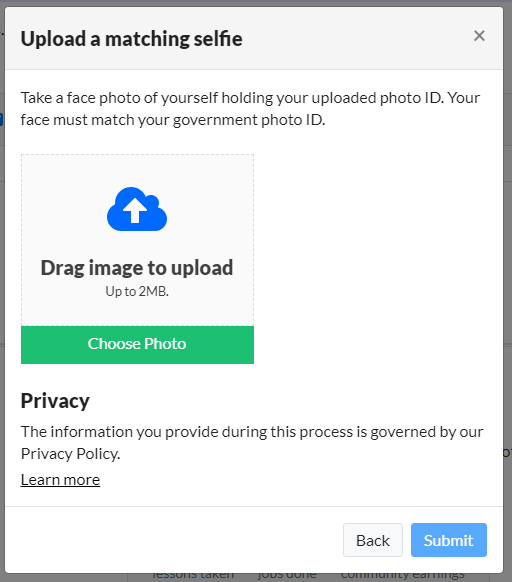Click the jobs done text behind the dialog
Viewport: 512px width, 582px height.
287,576
